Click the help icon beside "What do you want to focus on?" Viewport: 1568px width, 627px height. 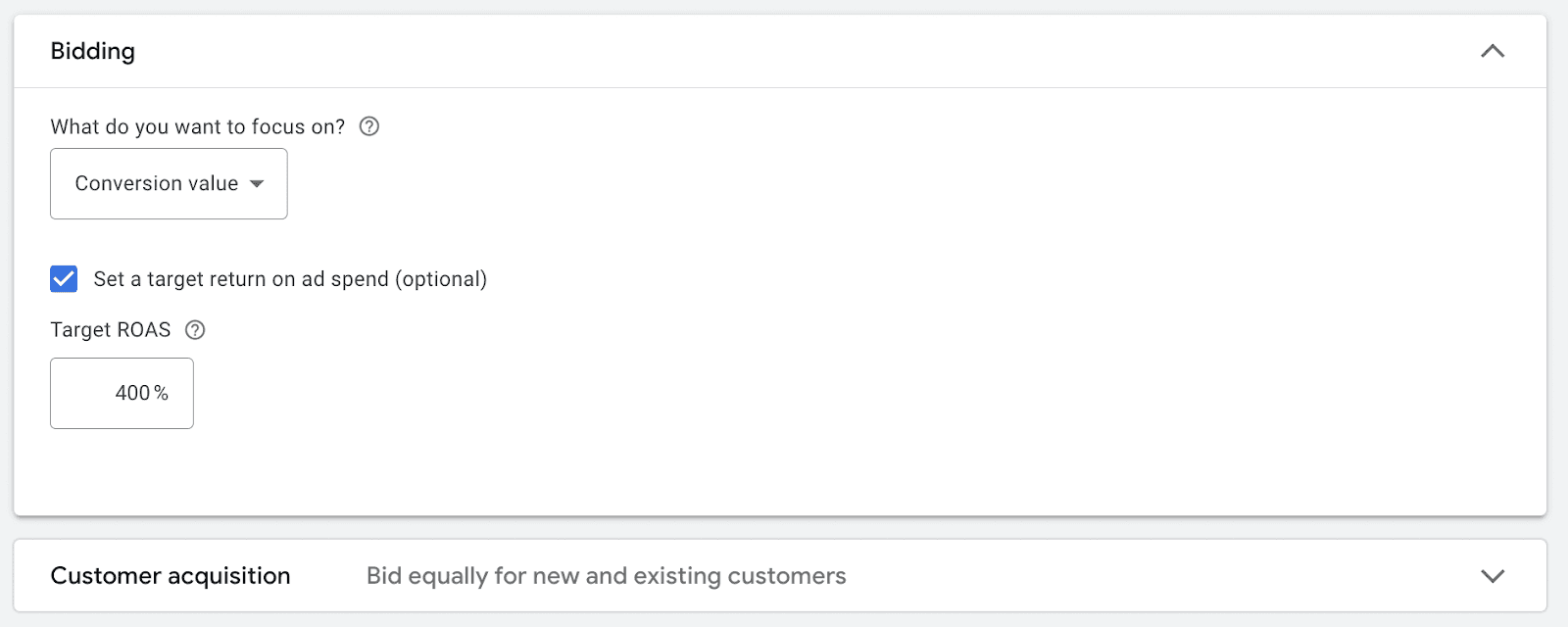click(369, 126)
